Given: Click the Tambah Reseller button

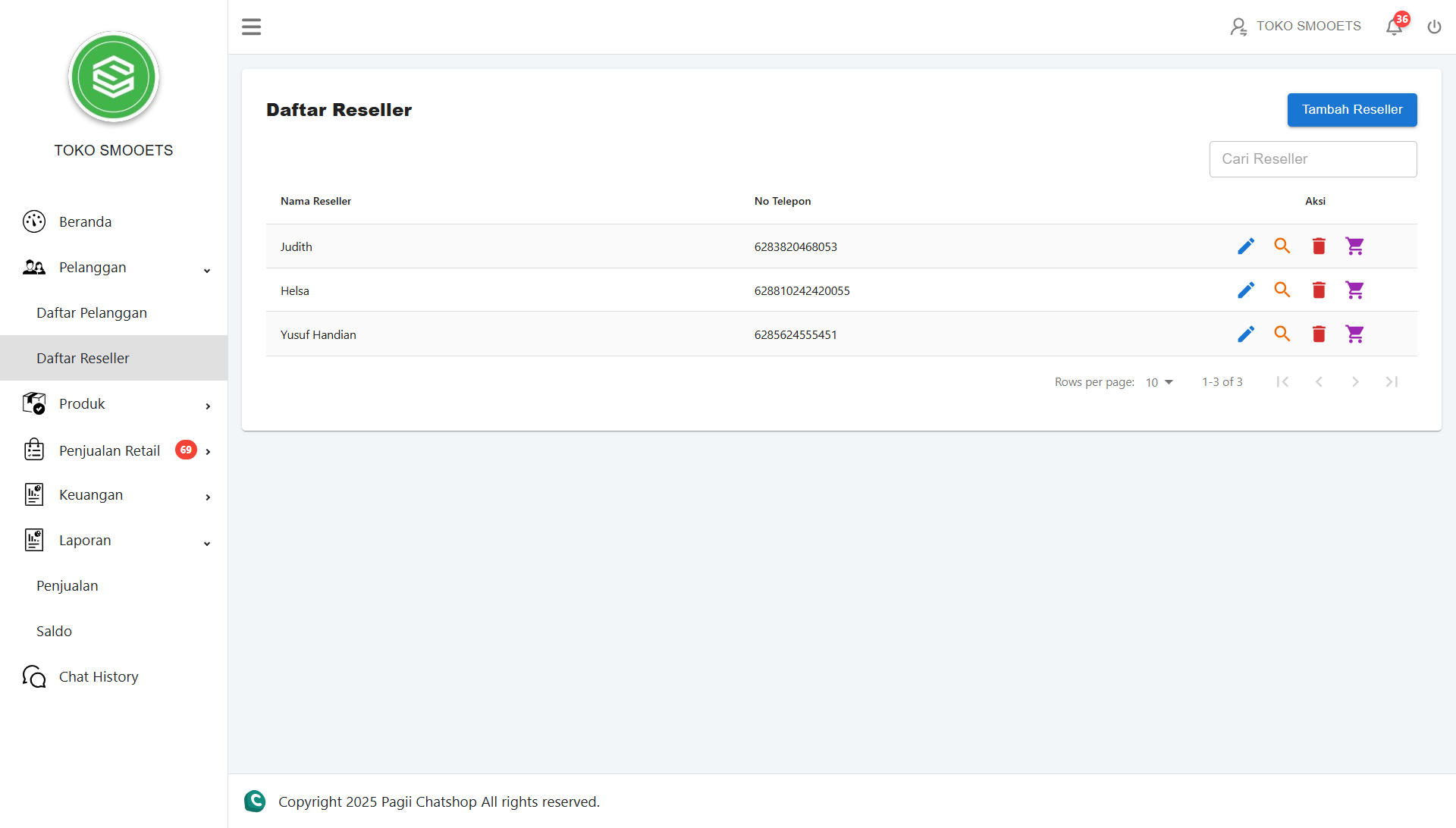Looking at the screenshot, I should click(x=1351, y=110).
